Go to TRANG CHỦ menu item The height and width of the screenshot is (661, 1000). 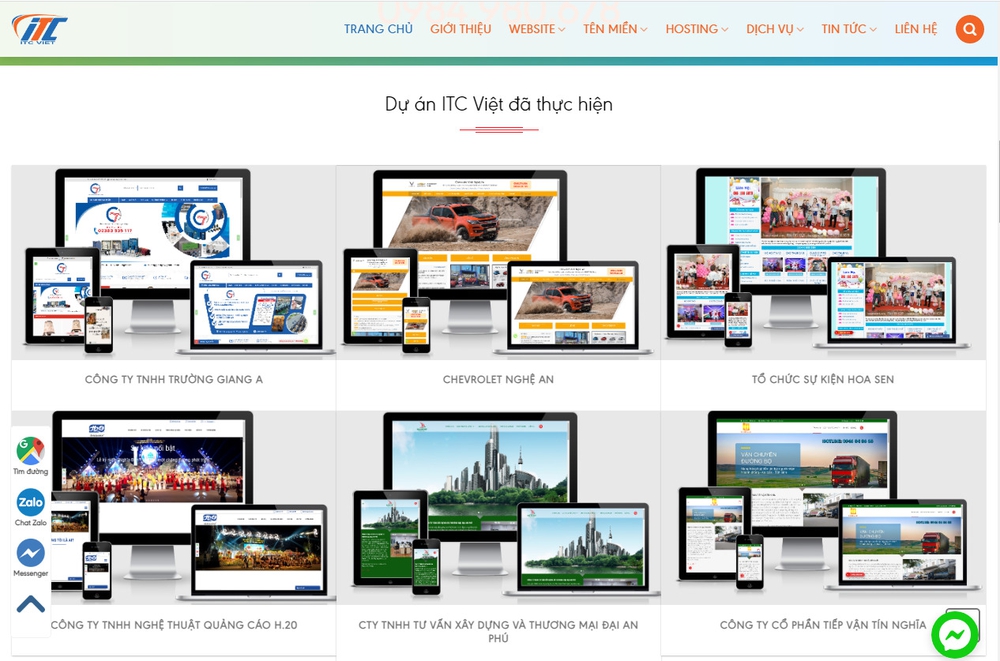(x=378, y=29)
